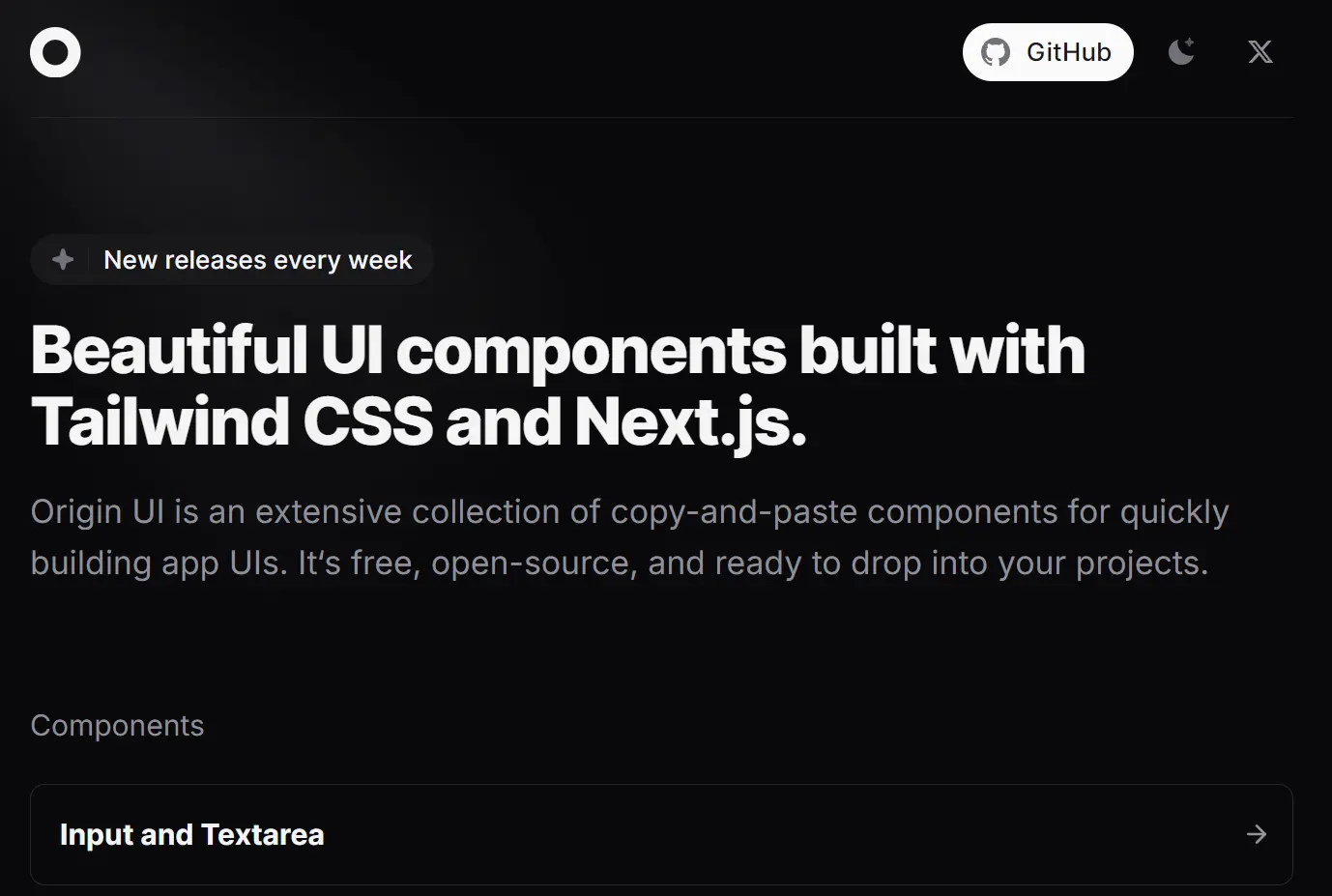Screen dimensions: 1332x896
Task: Click the "Tailwind CSS" words in the heading
Action: 232,422
